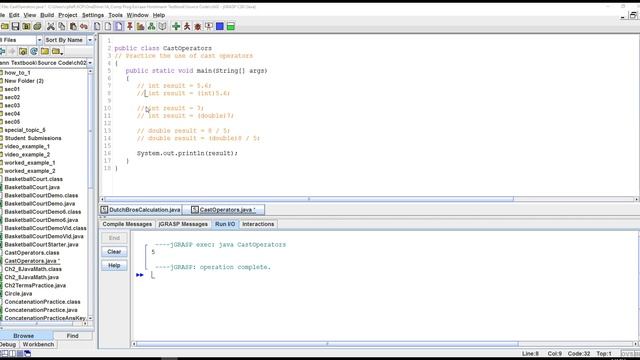
Task: Click the blue square toolbar icon
Action: point(220,27)
